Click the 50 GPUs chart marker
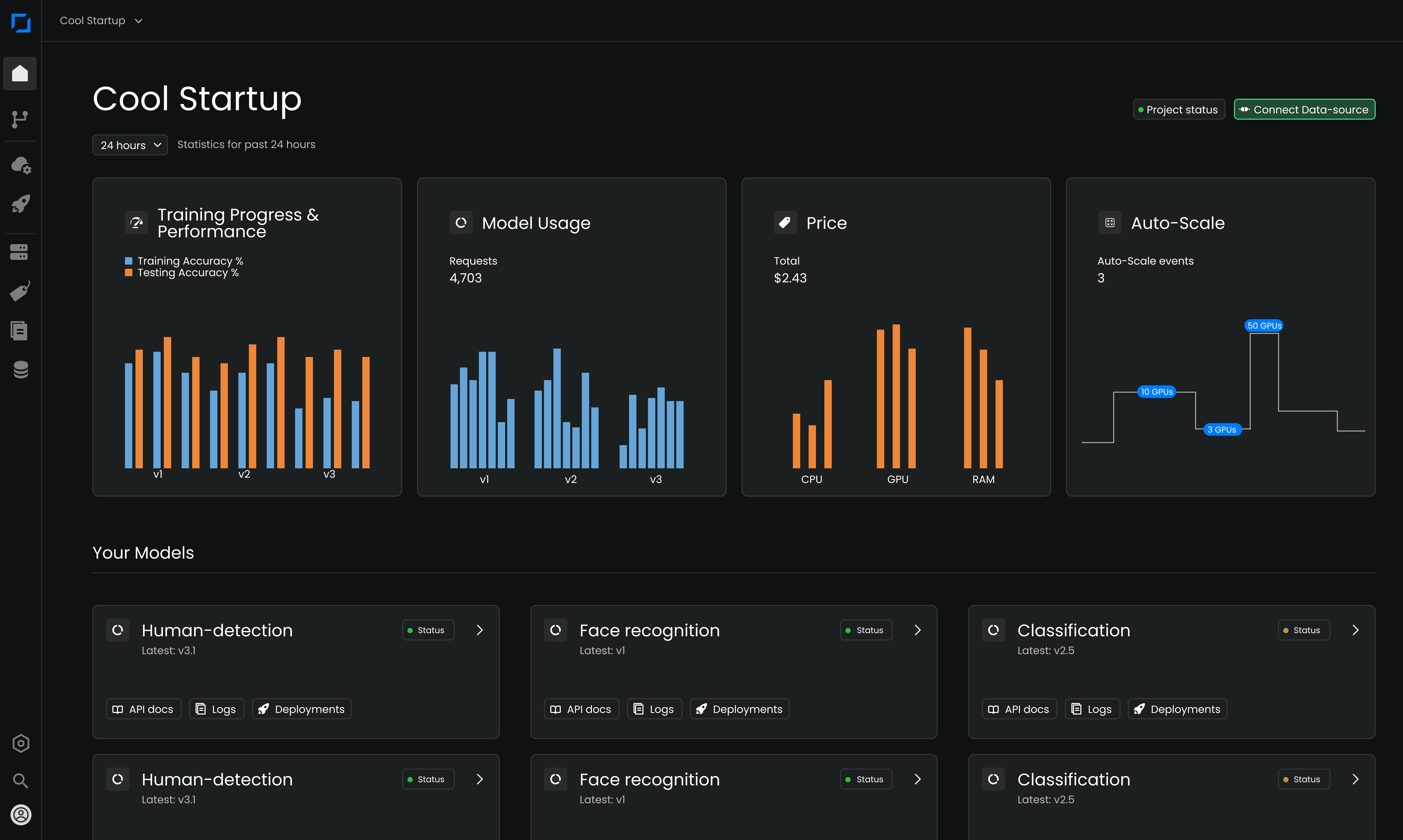The height and width of the screenshot is (840, 1403). (x=1264, y=325)
